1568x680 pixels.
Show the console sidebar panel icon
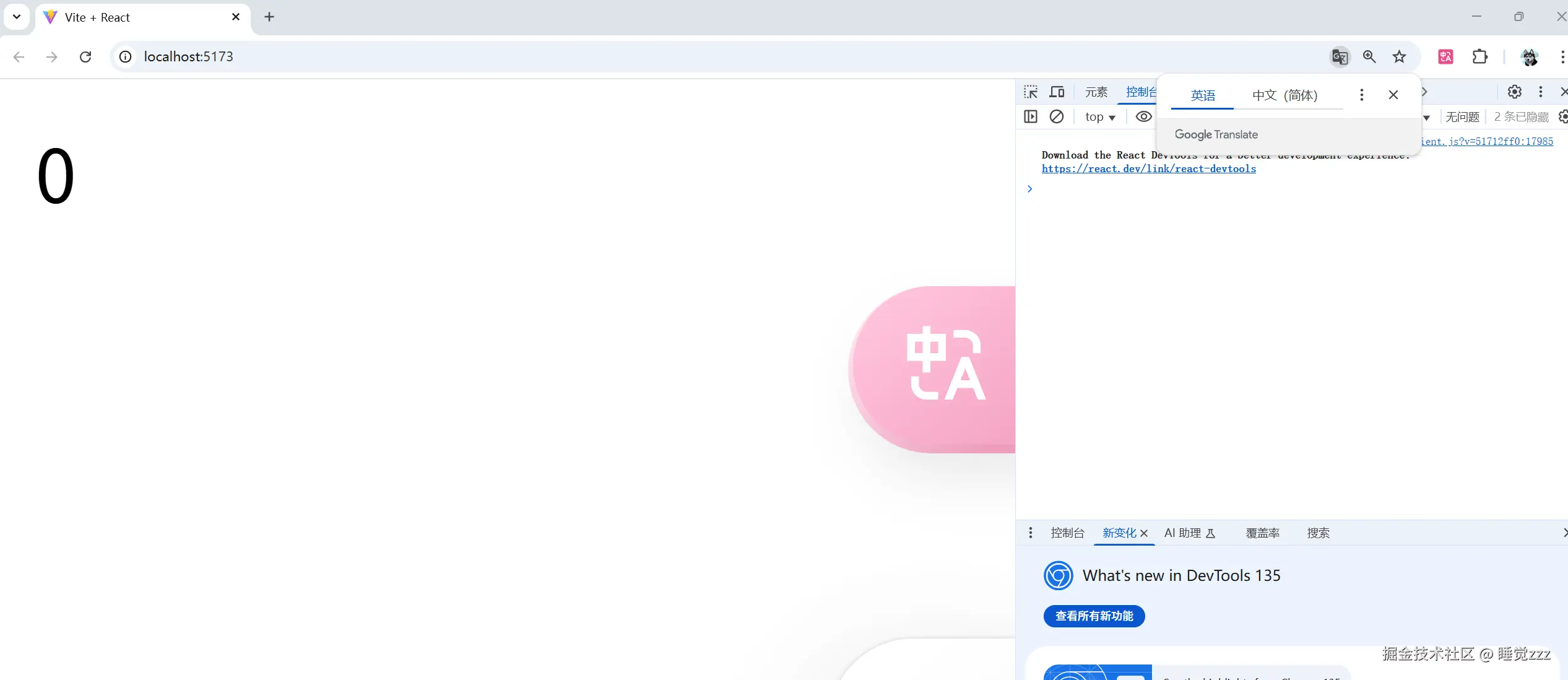(x=1031, y=116)
